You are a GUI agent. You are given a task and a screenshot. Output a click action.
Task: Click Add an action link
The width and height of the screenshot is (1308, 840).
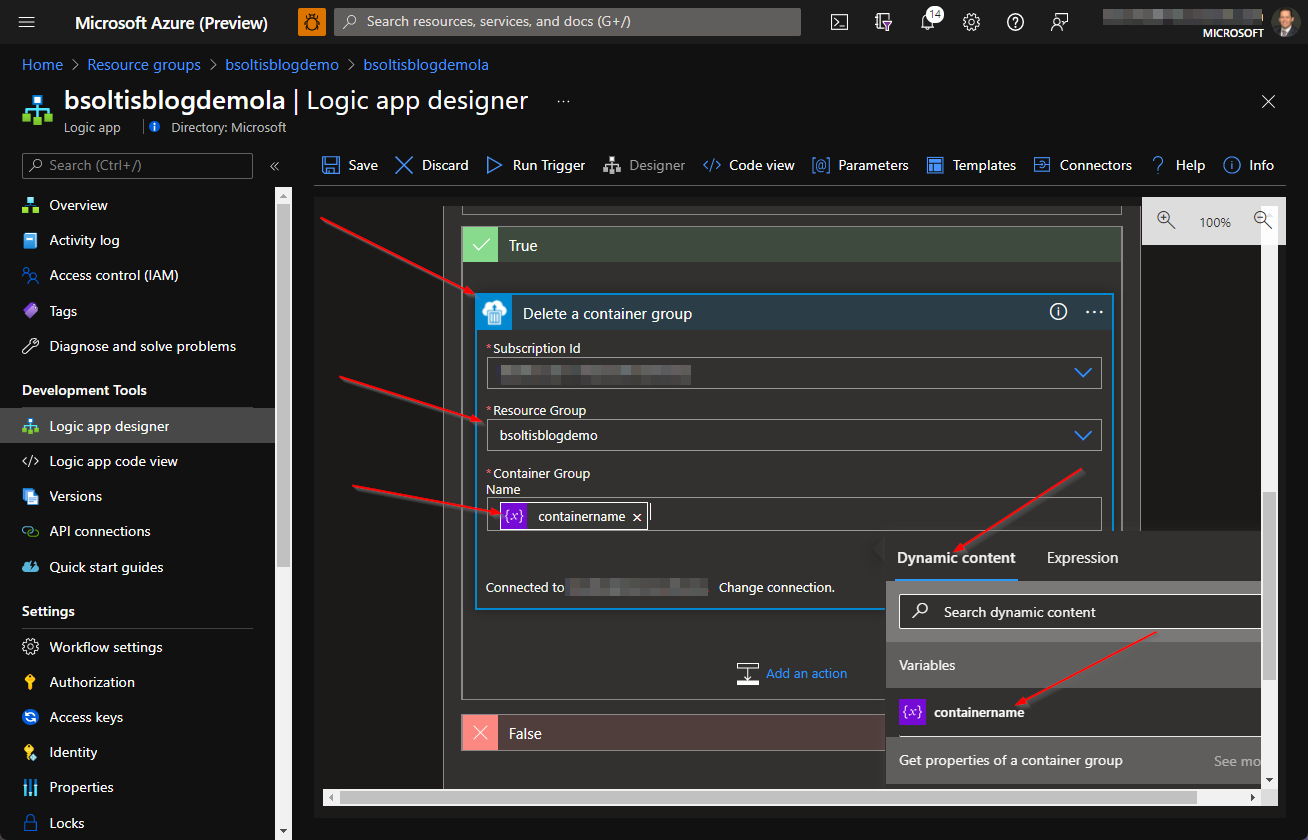click(x=806, y=673)
